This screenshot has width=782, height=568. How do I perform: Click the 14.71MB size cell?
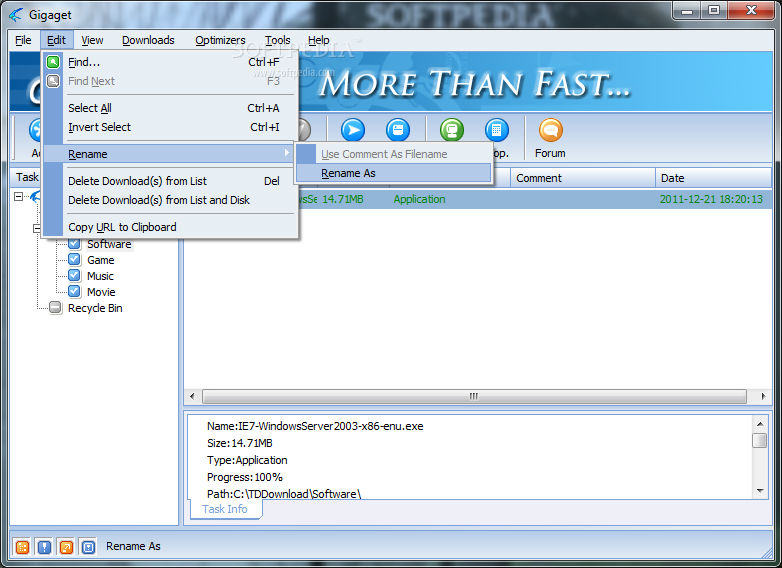pos(343,199)
